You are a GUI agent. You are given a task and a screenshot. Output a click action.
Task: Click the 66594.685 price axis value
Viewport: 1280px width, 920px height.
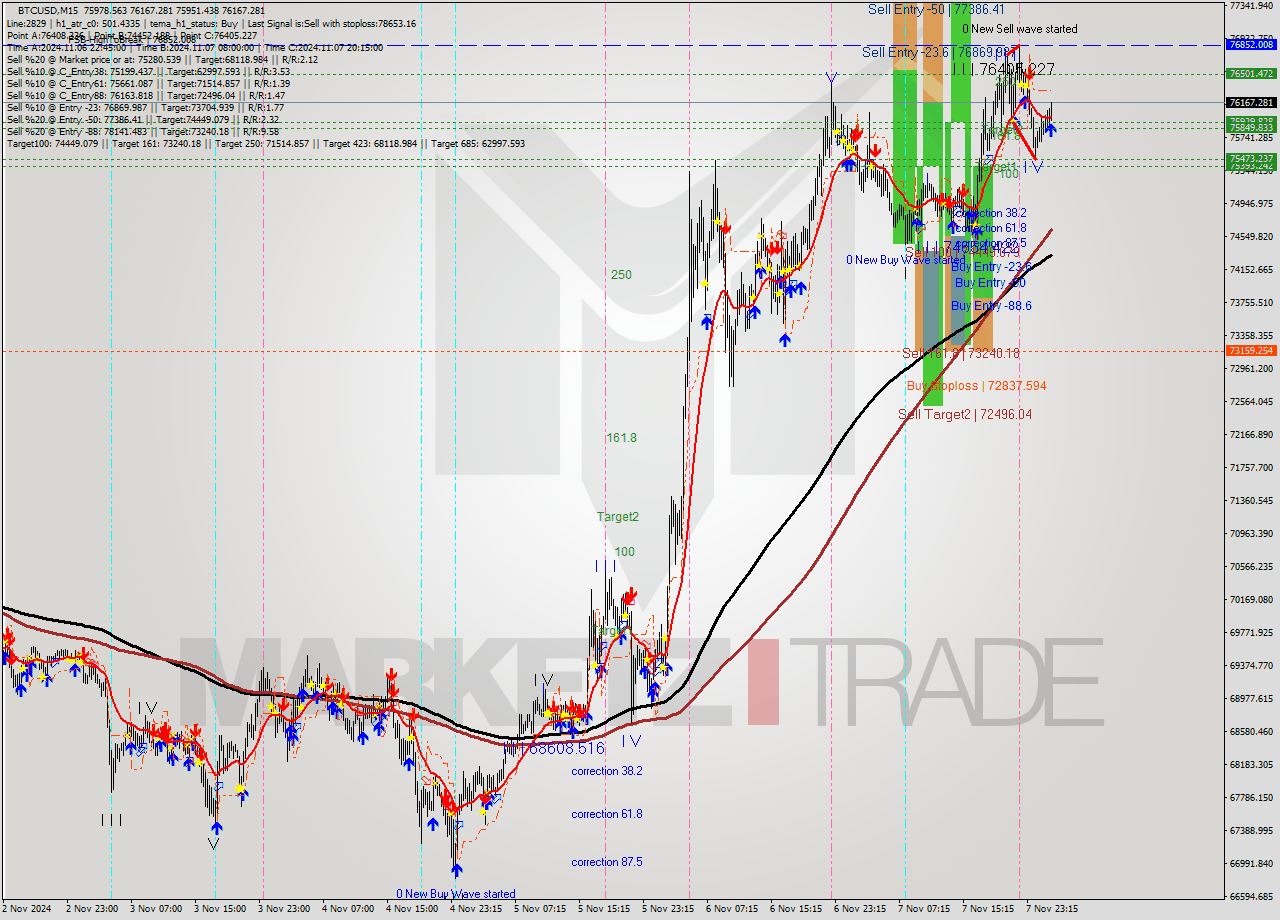(1251, 897)
